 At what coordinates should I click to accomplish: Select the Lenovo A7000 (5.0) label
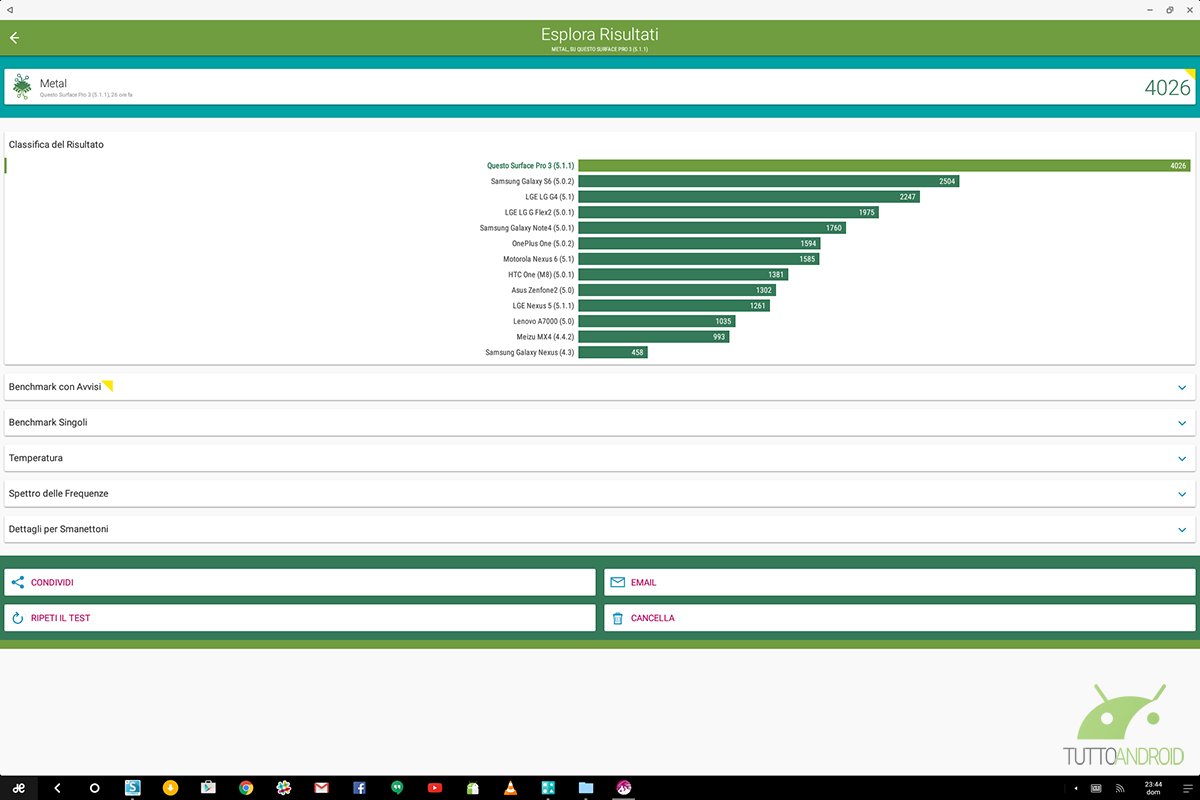(x=544, y=321)
